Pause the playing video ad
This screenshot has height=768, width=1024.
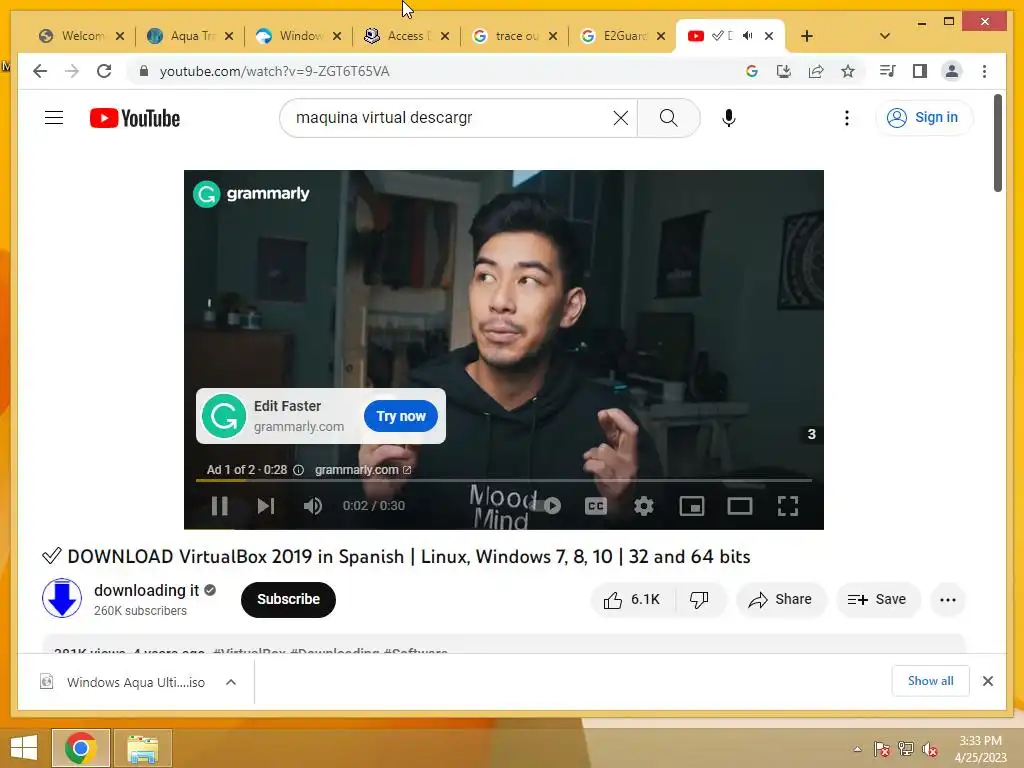click(219, 505)
